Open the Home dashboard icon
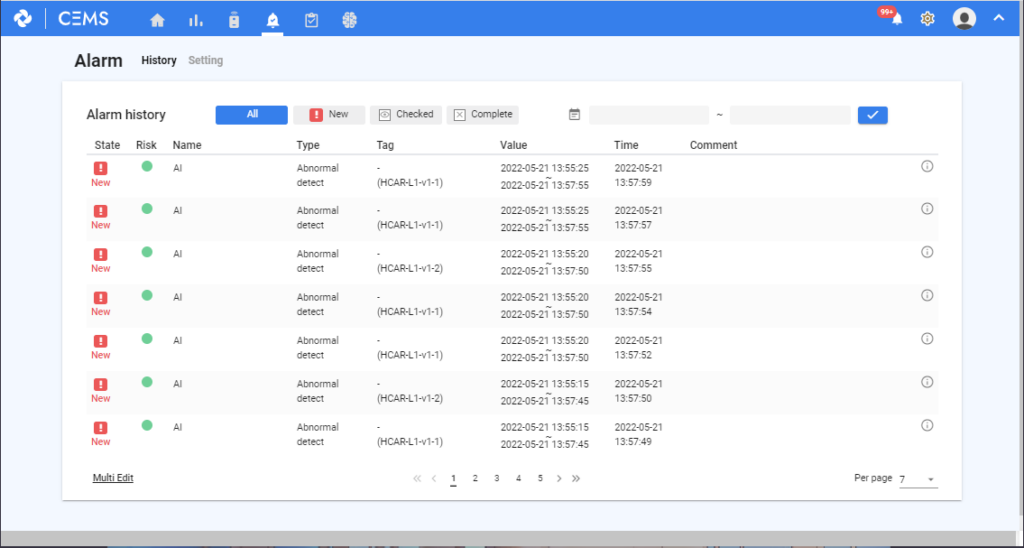The height and width of the screenshot is (548, 1024). click(x=157, y=20)
